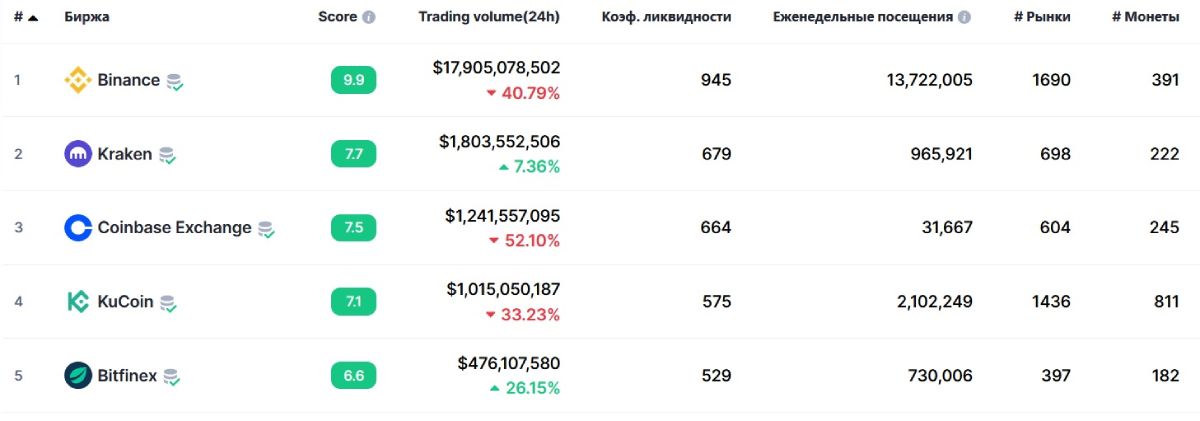Open the Coinbase Exchange link
1200x421 pixels.
click(174, 228)
